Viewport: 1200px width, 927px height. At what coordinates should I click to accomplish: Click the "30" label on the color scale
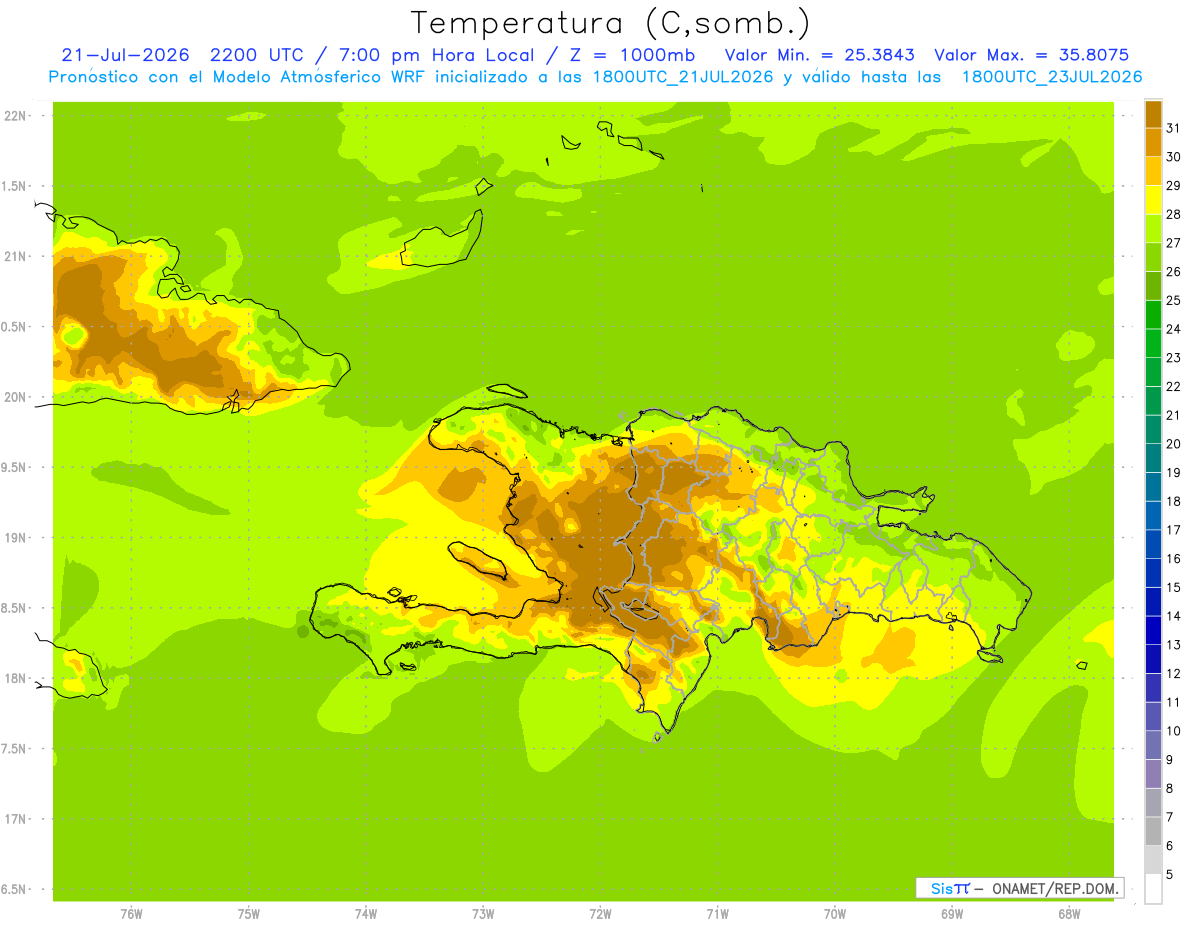(1174, 157)
